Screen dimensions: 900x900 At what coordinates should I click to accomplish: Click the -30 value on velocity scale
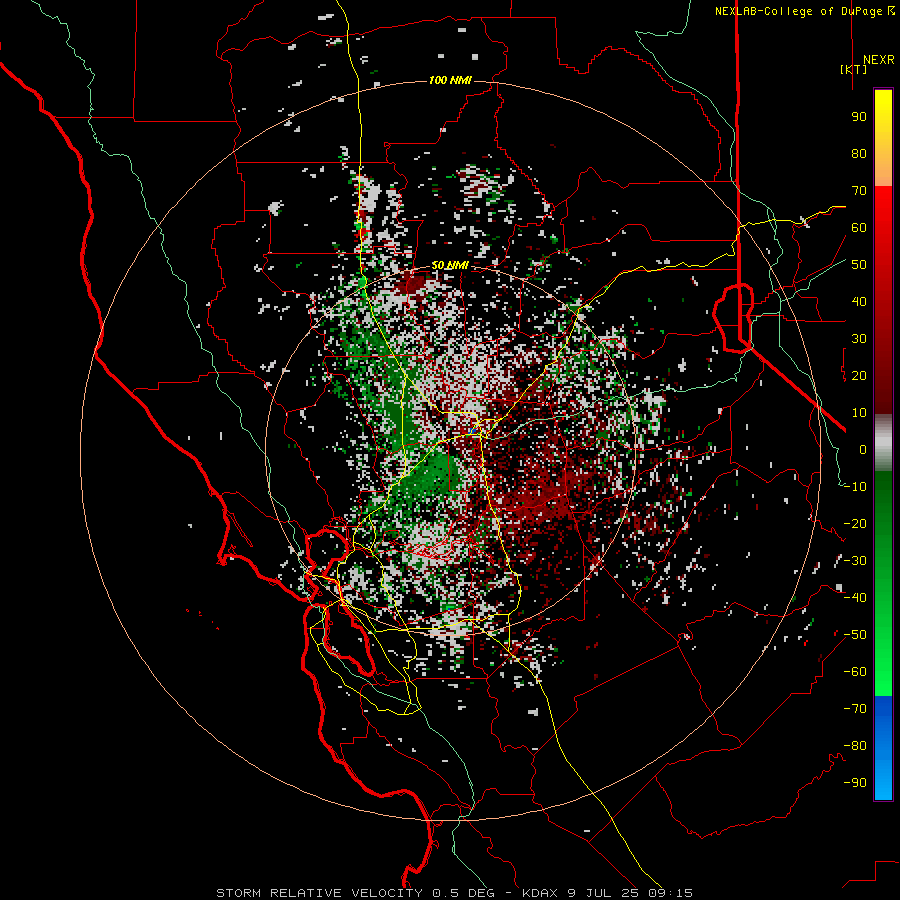[x=855, y=561]
